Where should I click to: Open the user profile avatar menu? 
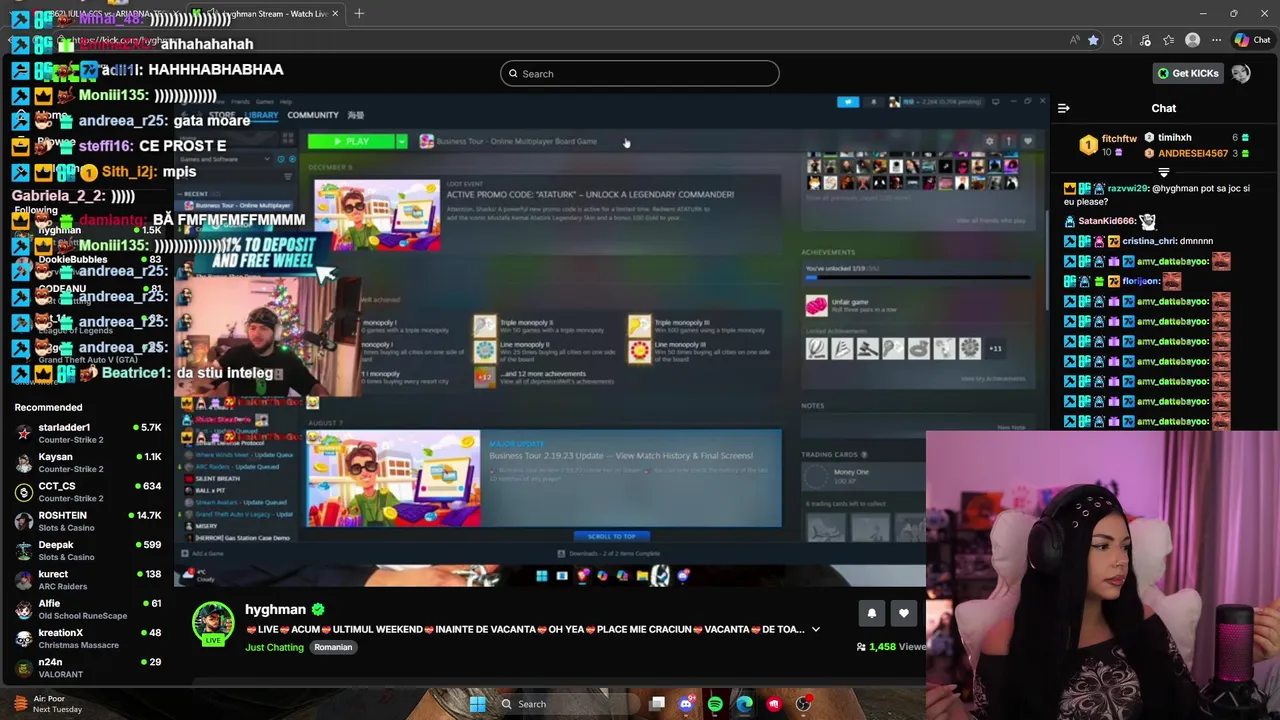point(1241,73)
